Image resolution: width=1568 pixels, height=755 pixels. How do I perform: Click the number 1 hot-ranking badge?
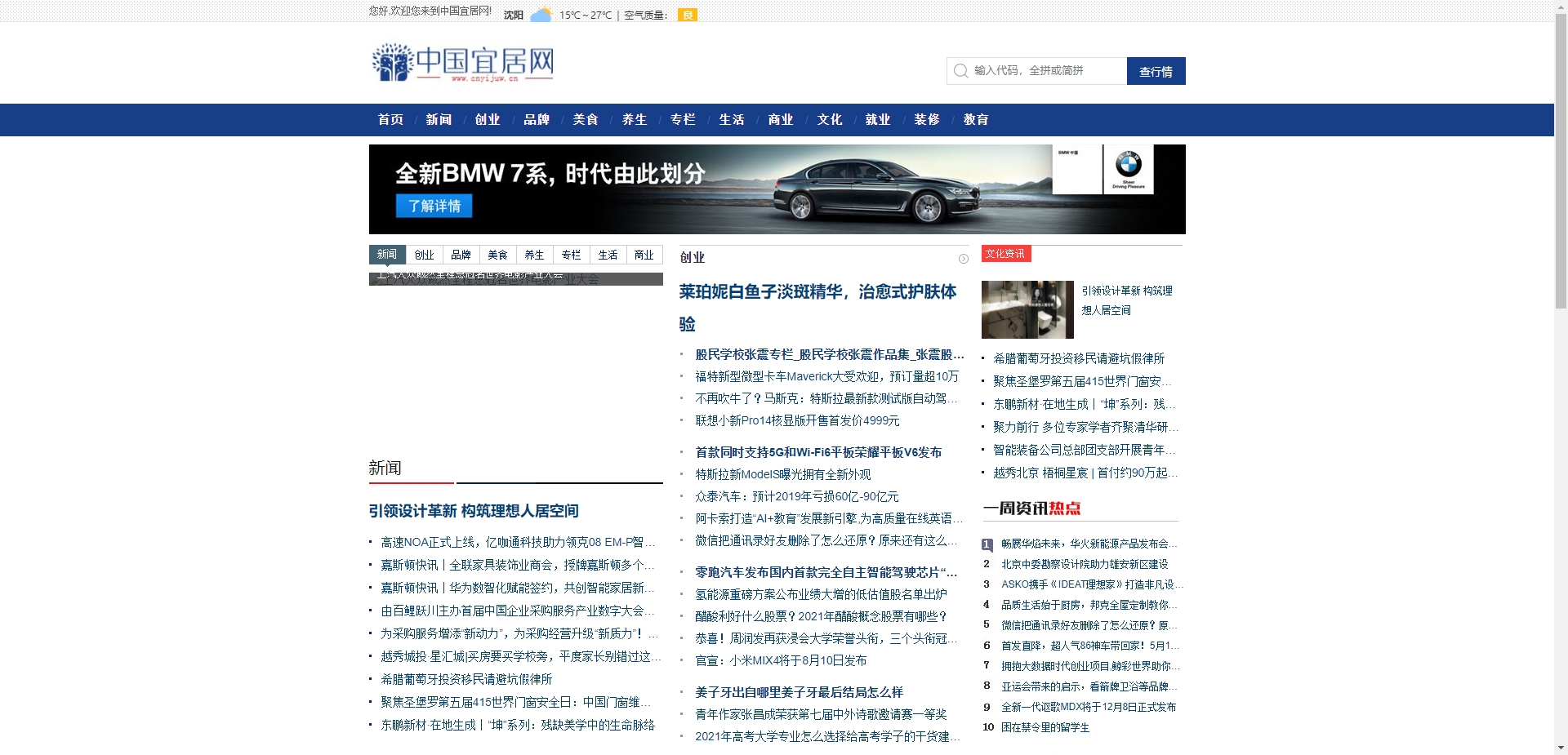987,544
